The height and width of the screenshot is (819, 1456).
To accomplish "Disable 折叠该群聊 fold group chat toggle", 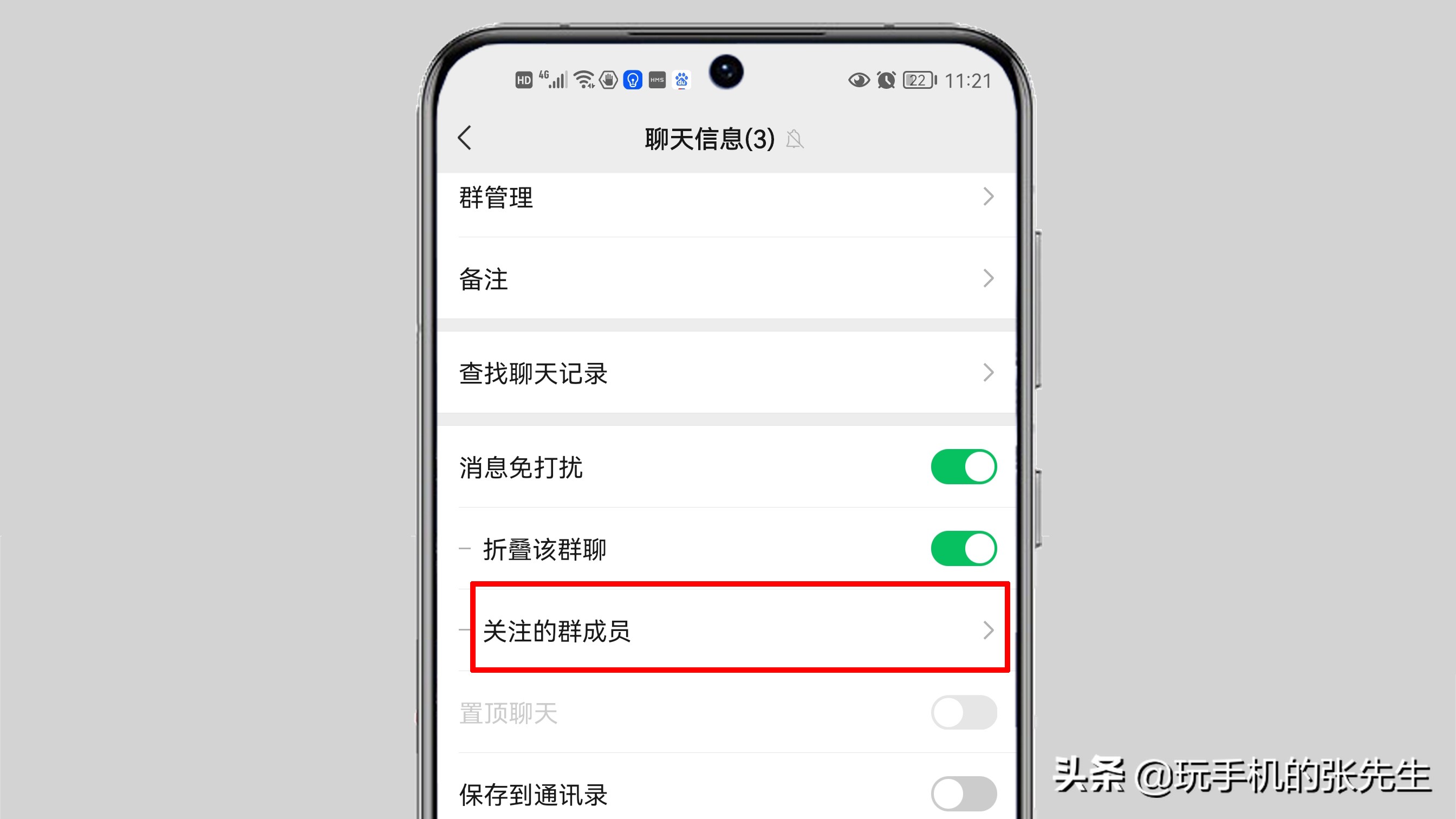I will [962, 548].
